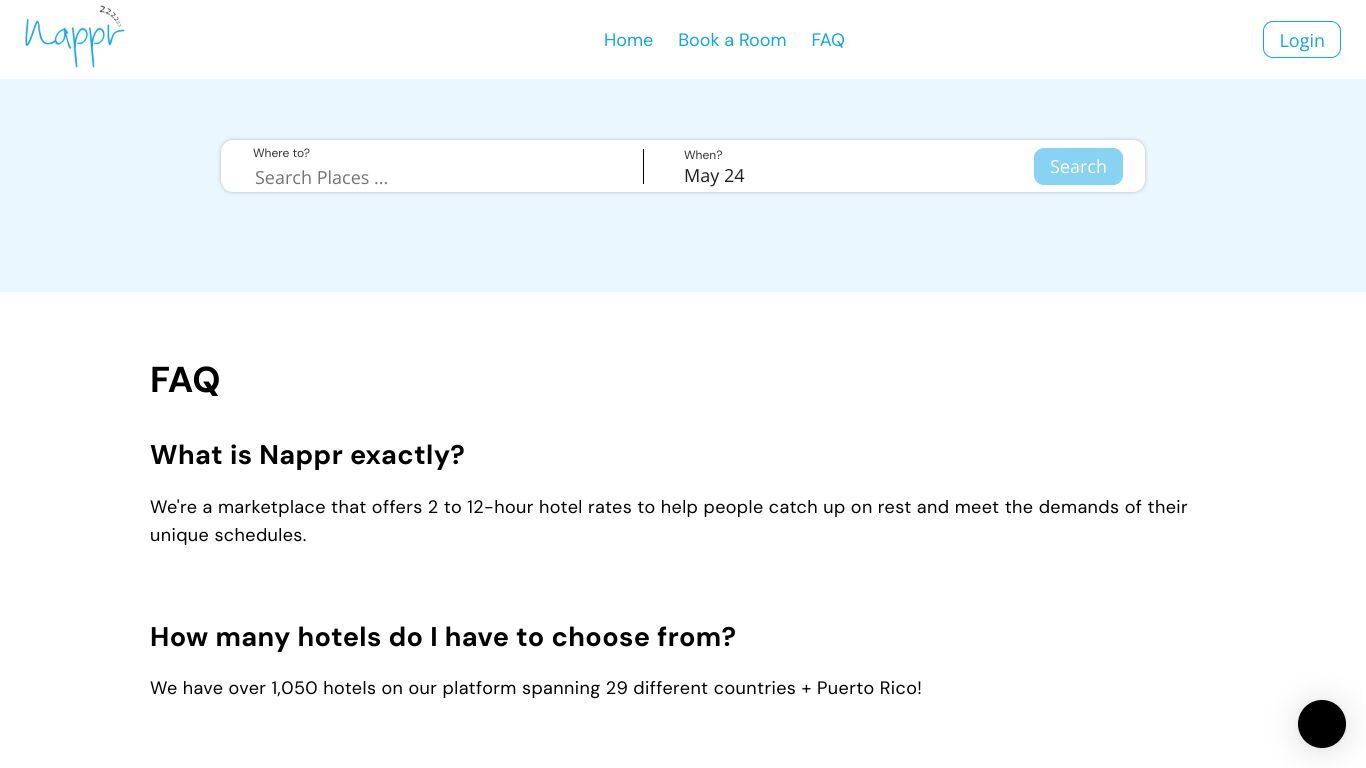Select the FAQ navigation link
The width and height of the screenshot is (1366, 768).
pyautogui.click(x=828, y=40)
